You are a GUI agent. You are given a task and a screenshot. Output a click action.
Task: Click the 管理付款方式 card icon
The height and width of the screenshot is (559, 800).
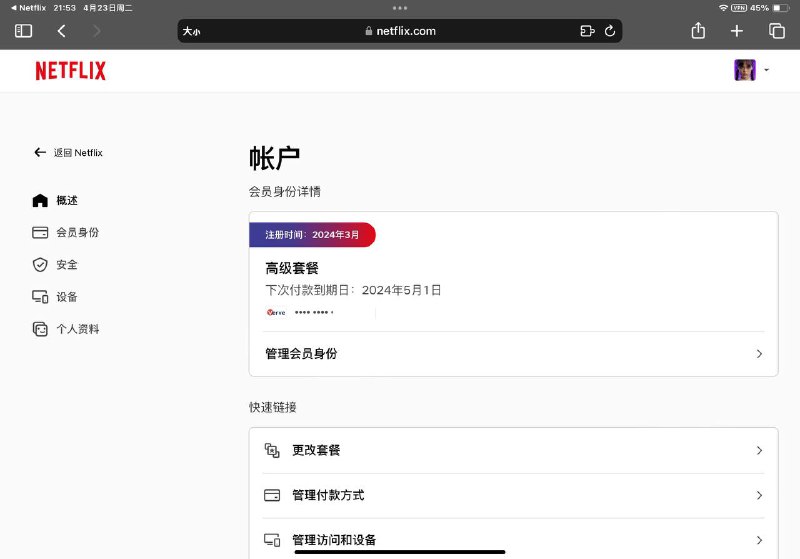click(272, 495)
